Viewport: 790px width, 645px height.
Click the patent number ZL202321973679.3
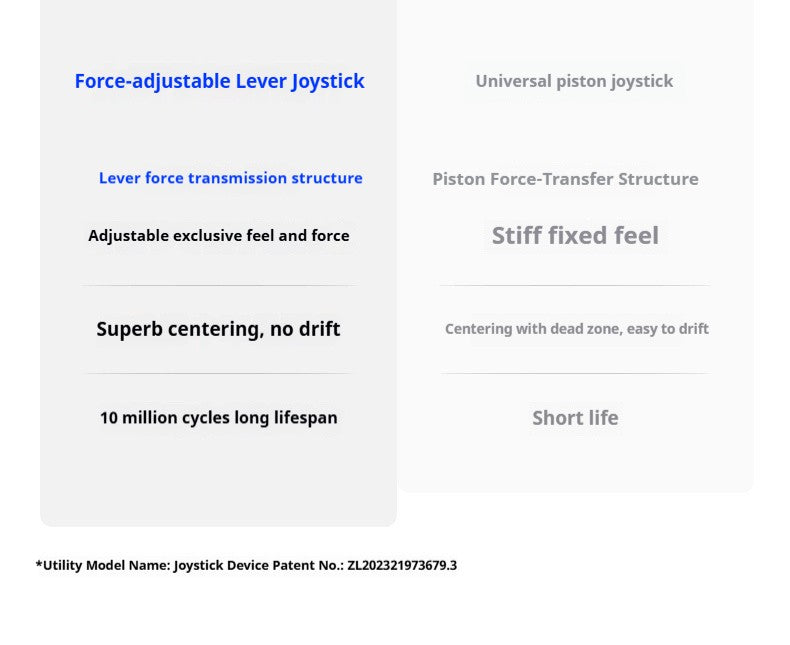pos(402,565)
